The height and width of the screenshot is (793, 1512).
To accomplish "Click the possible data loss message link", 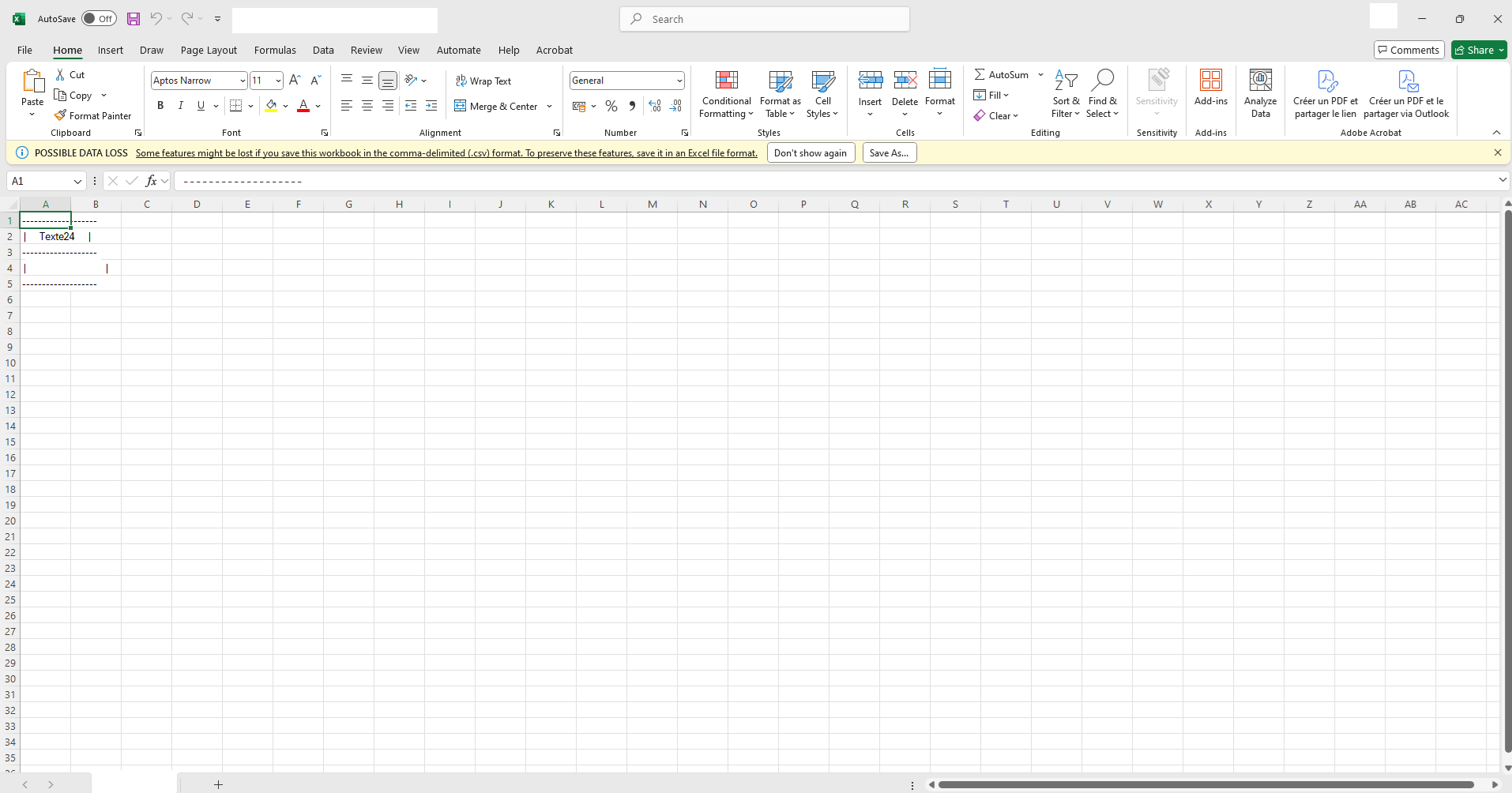I will tap(446, 153).
